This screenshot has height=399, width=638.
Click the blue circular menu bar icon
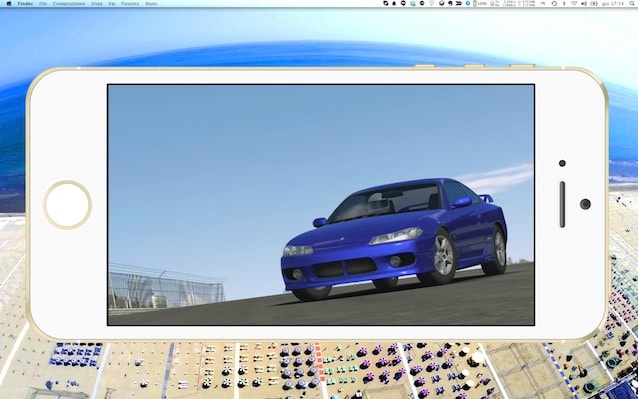pos(468,3)
